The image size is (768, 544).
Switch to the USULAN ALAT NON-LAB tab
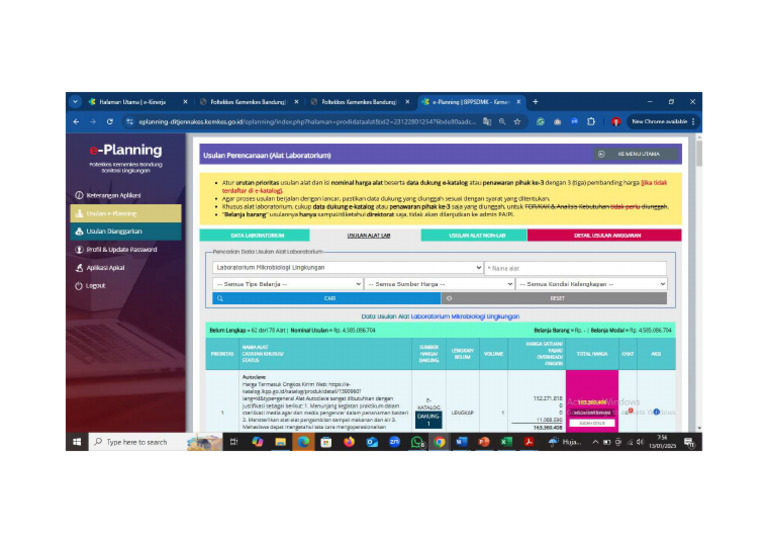coord(474,236)
